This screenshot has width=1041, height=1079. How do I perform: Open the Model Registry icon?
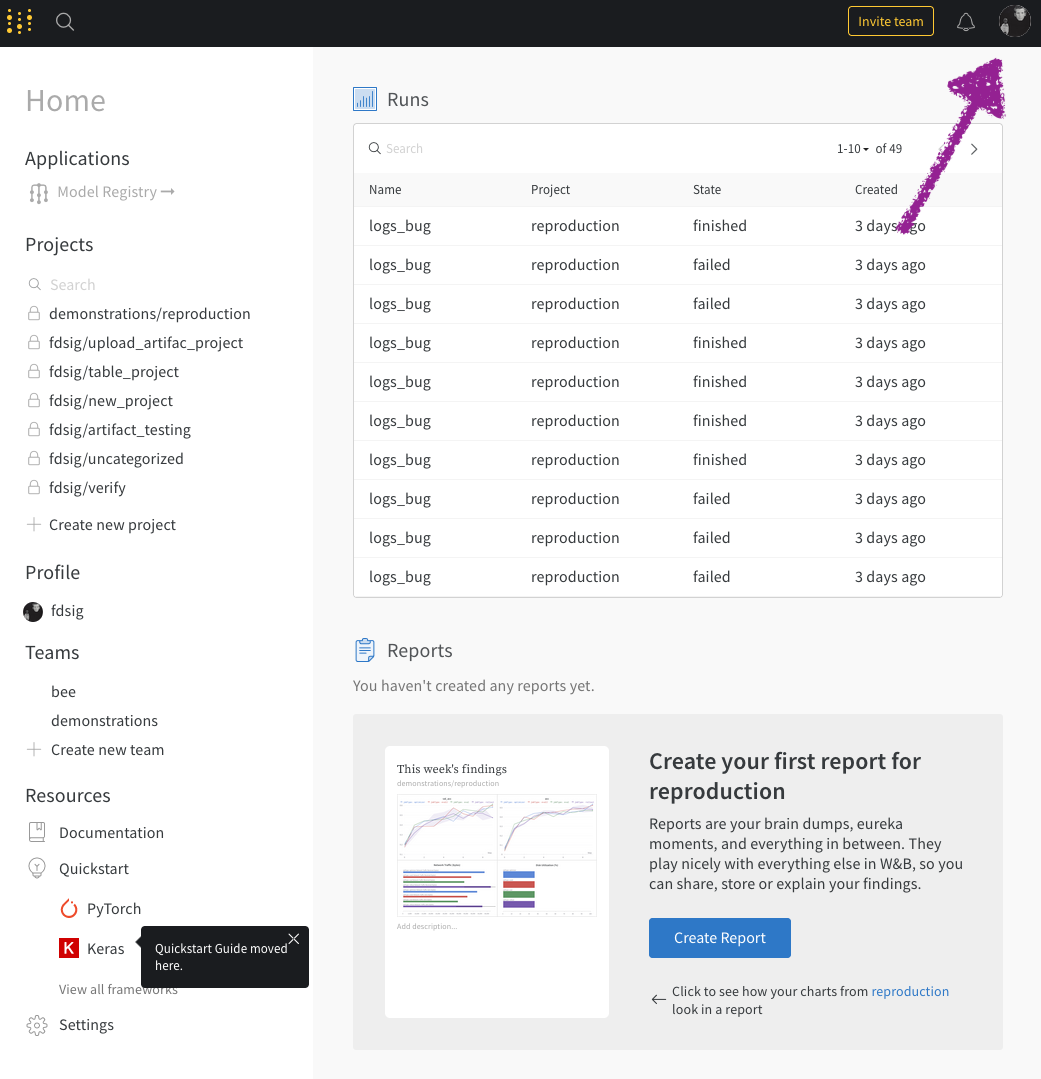[39, 193]
